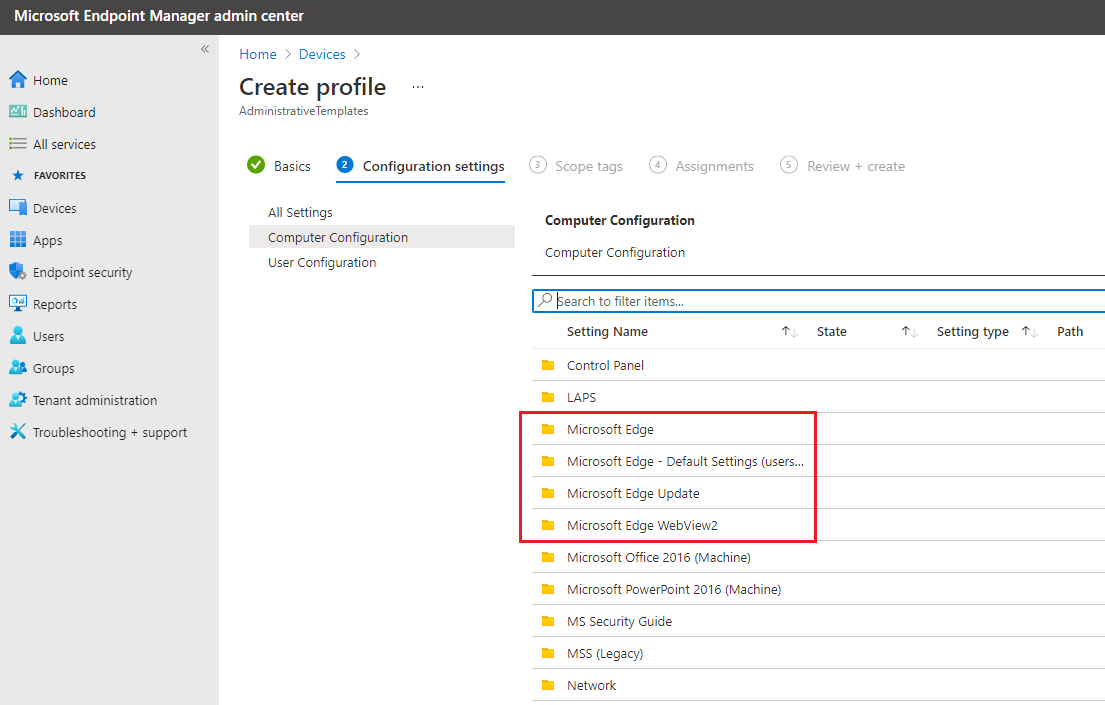
Task: Open Apps from the sidebar
Action: coord(47,240)
